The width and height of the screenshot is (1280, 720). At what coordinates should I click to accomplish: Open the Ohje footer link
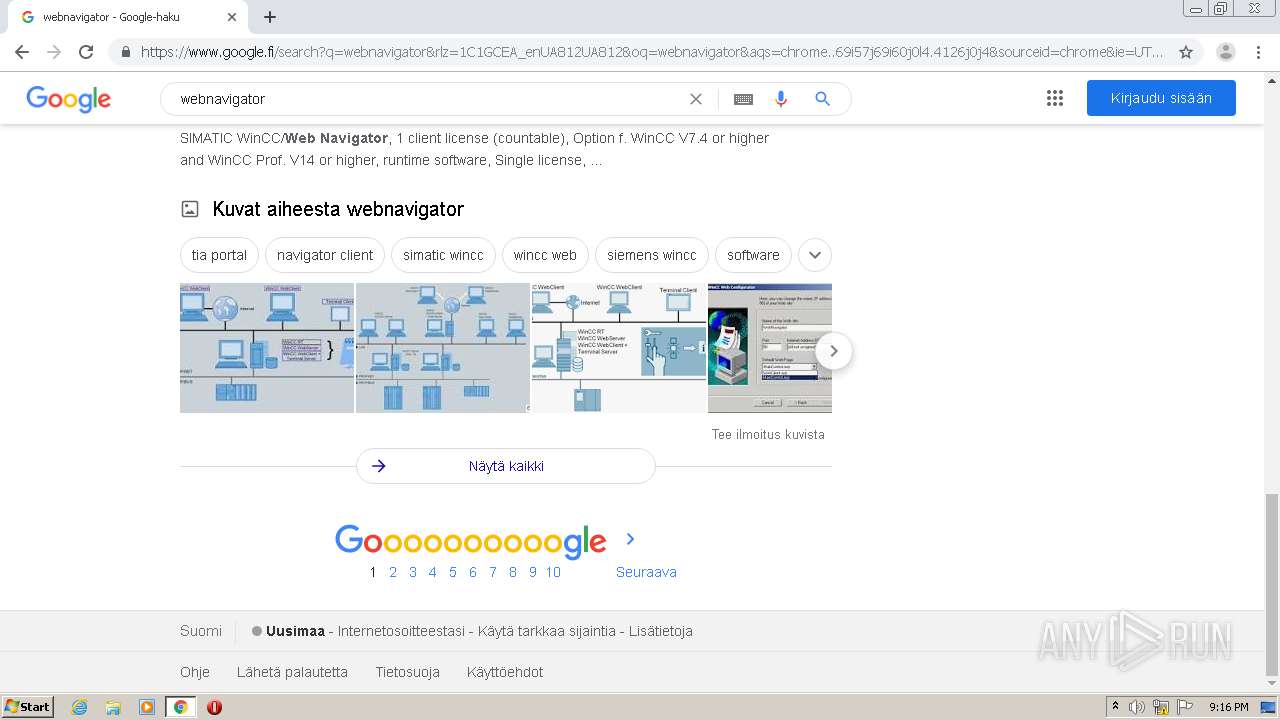coord(195,672)
